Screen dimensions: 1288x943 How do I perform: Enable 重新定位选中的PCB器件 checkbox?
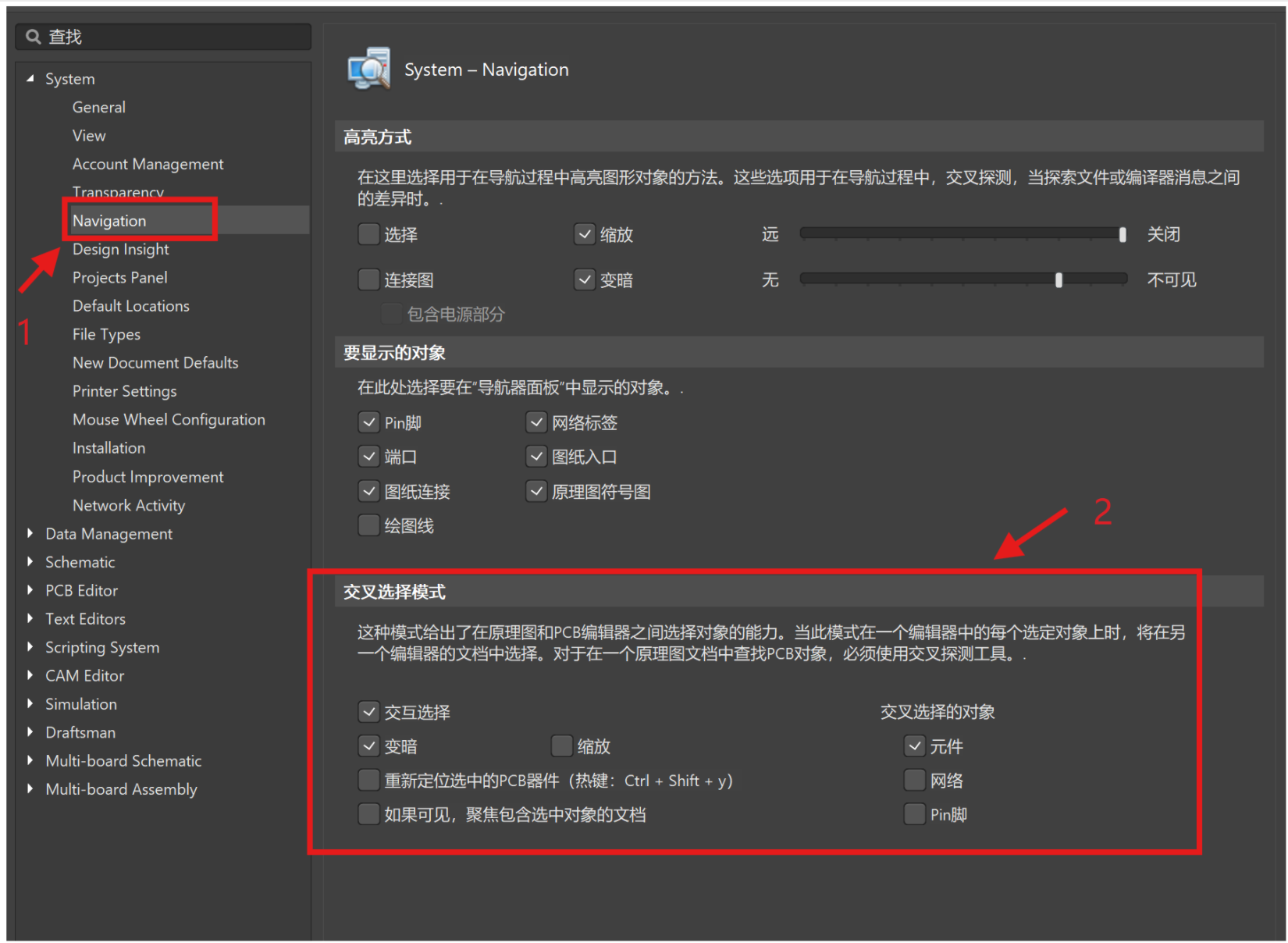click(x=368, y=780)
